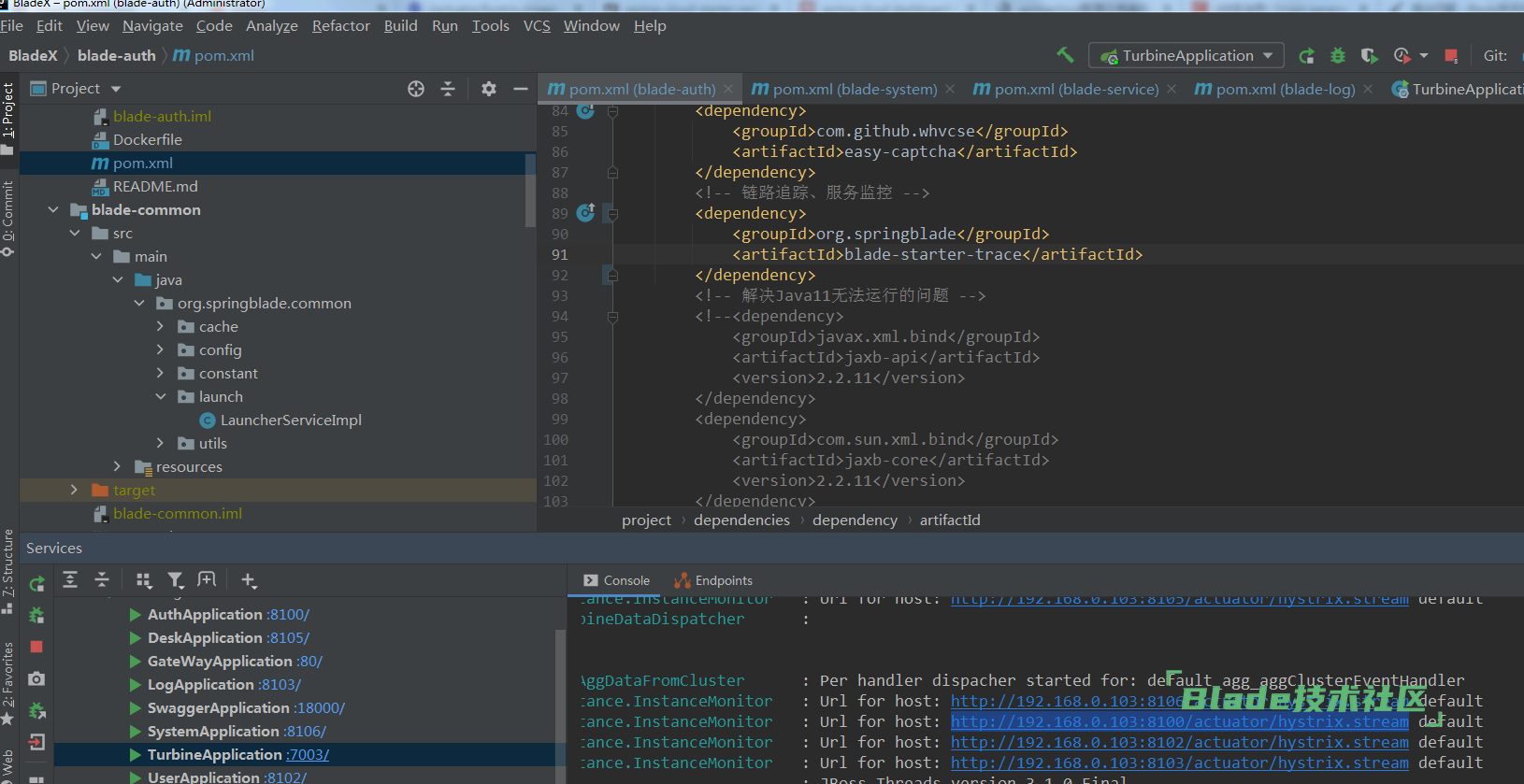Expand the config package
The width and height of the screenshot is (1524, 784).
[x=161, y=350]
